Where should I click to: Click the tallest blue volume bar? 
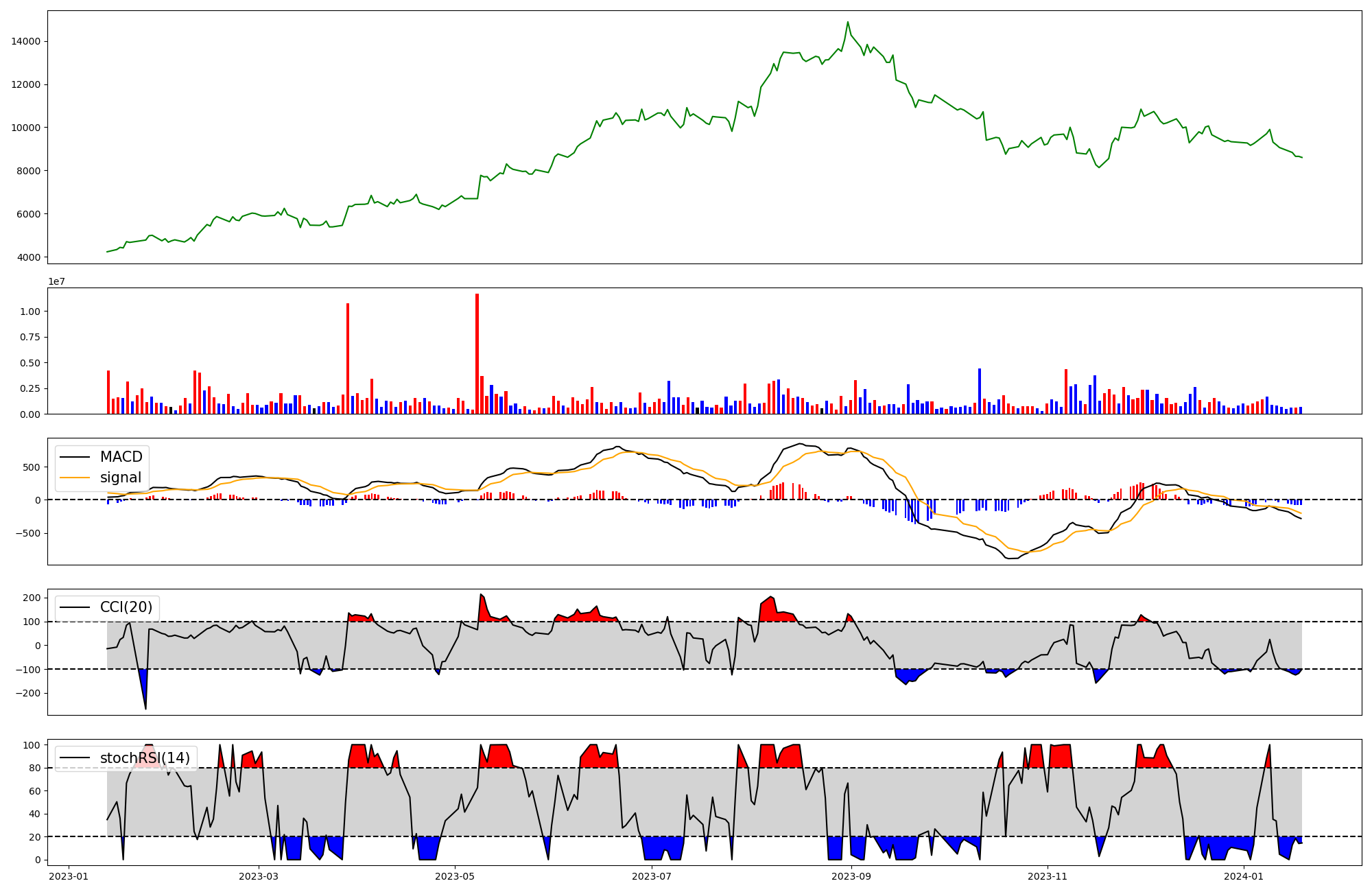point(980,391)
